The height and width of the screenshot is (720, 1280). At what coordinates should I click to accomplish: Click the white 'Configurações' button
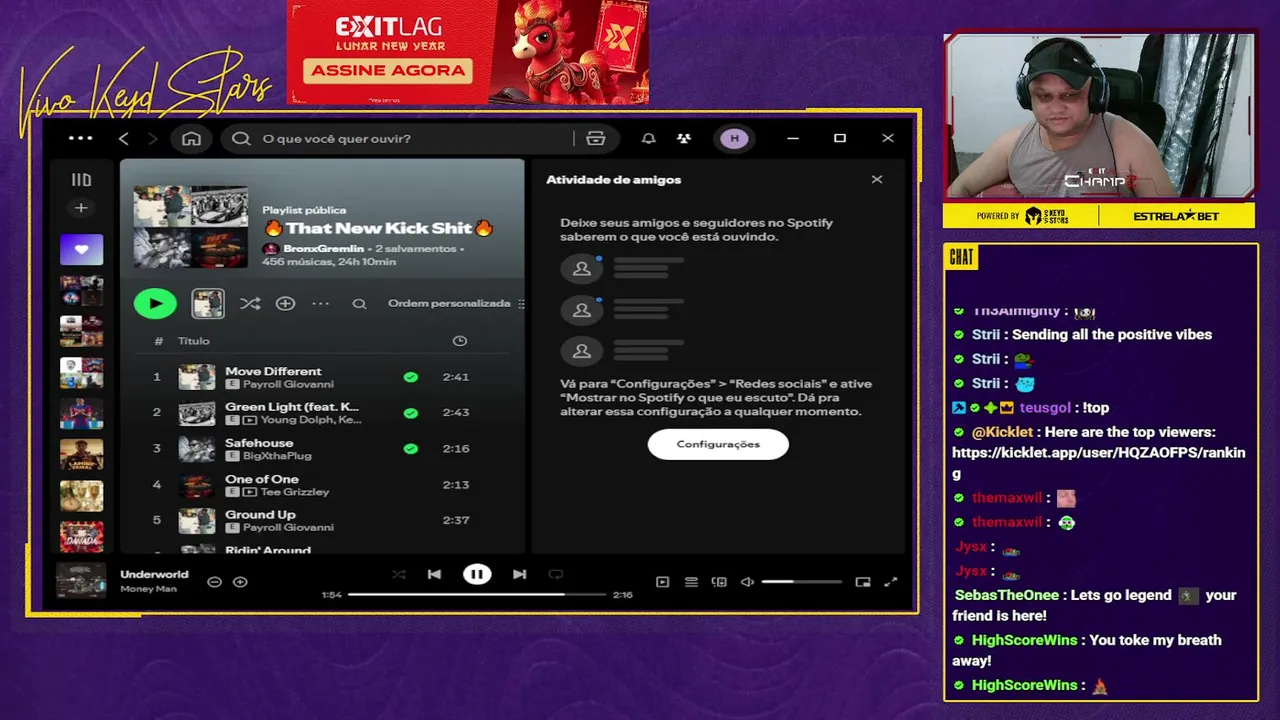click(x=718, y=444)
